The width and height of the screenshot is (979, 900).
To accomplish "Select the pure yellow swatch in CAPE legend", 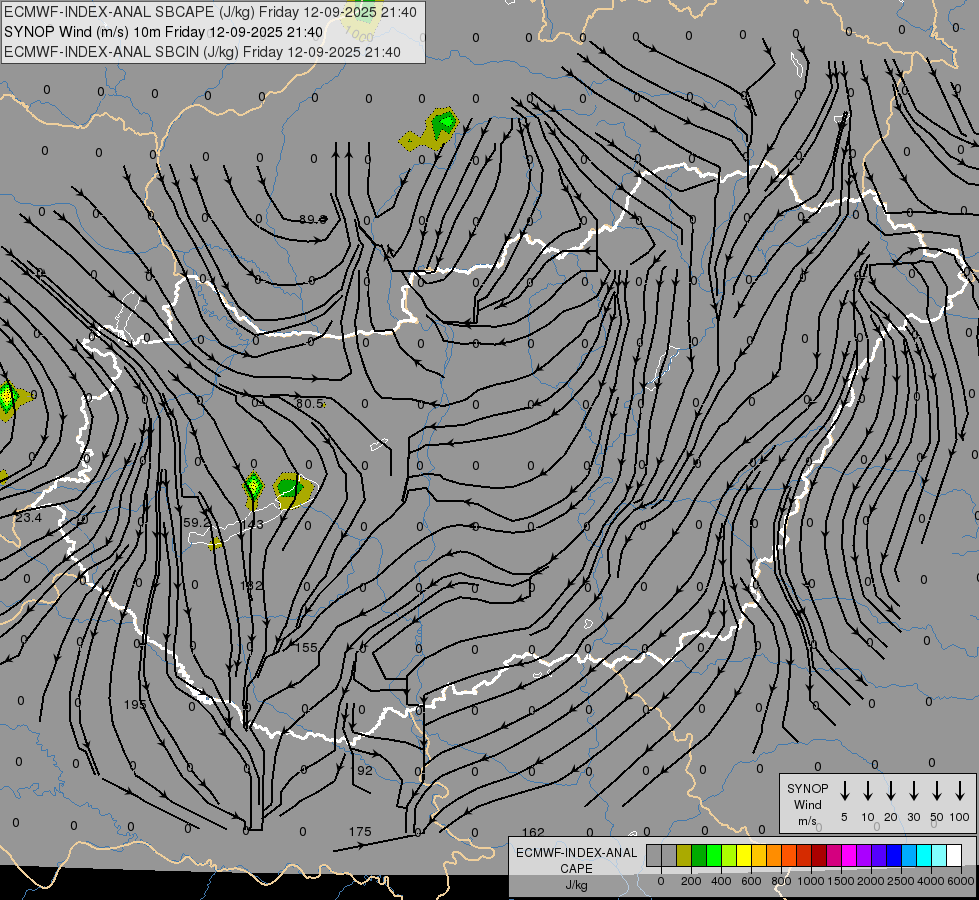I will coord(744,856).
